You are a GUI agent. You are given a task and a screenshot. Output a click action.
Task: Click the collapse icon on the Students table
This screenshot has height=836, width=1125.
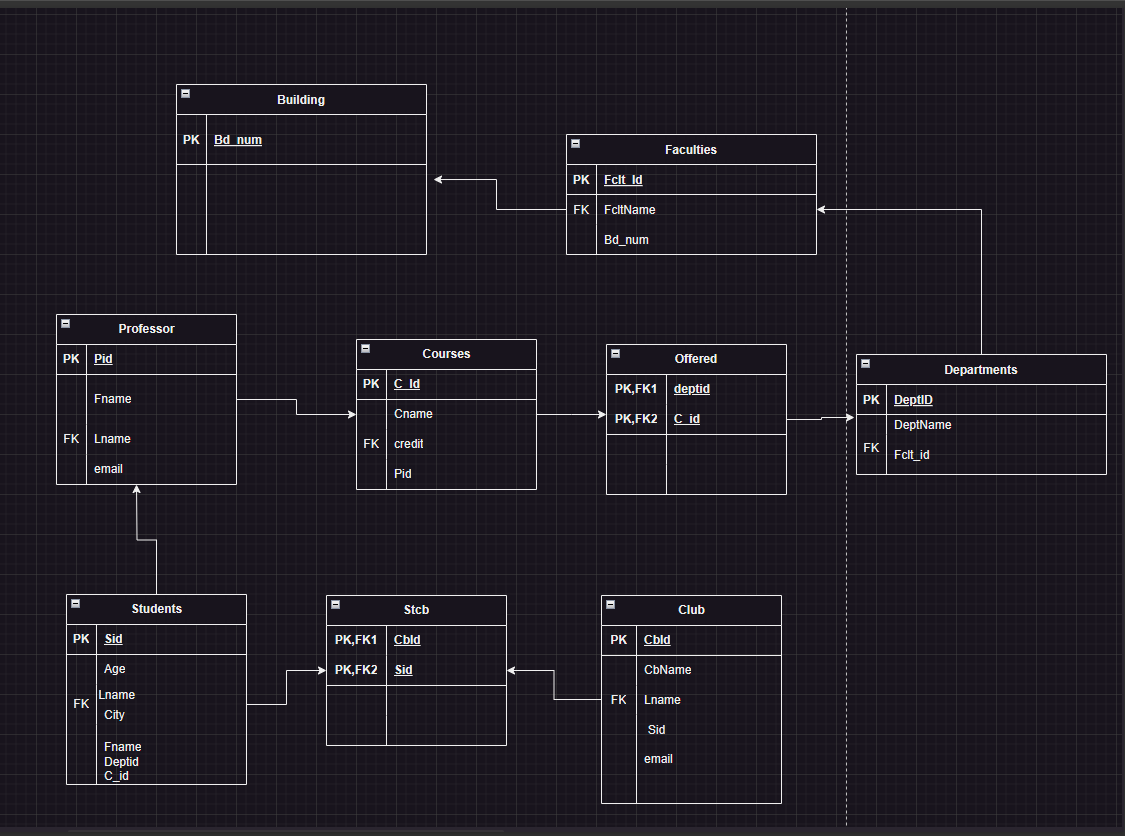click(x=74, y=602)
